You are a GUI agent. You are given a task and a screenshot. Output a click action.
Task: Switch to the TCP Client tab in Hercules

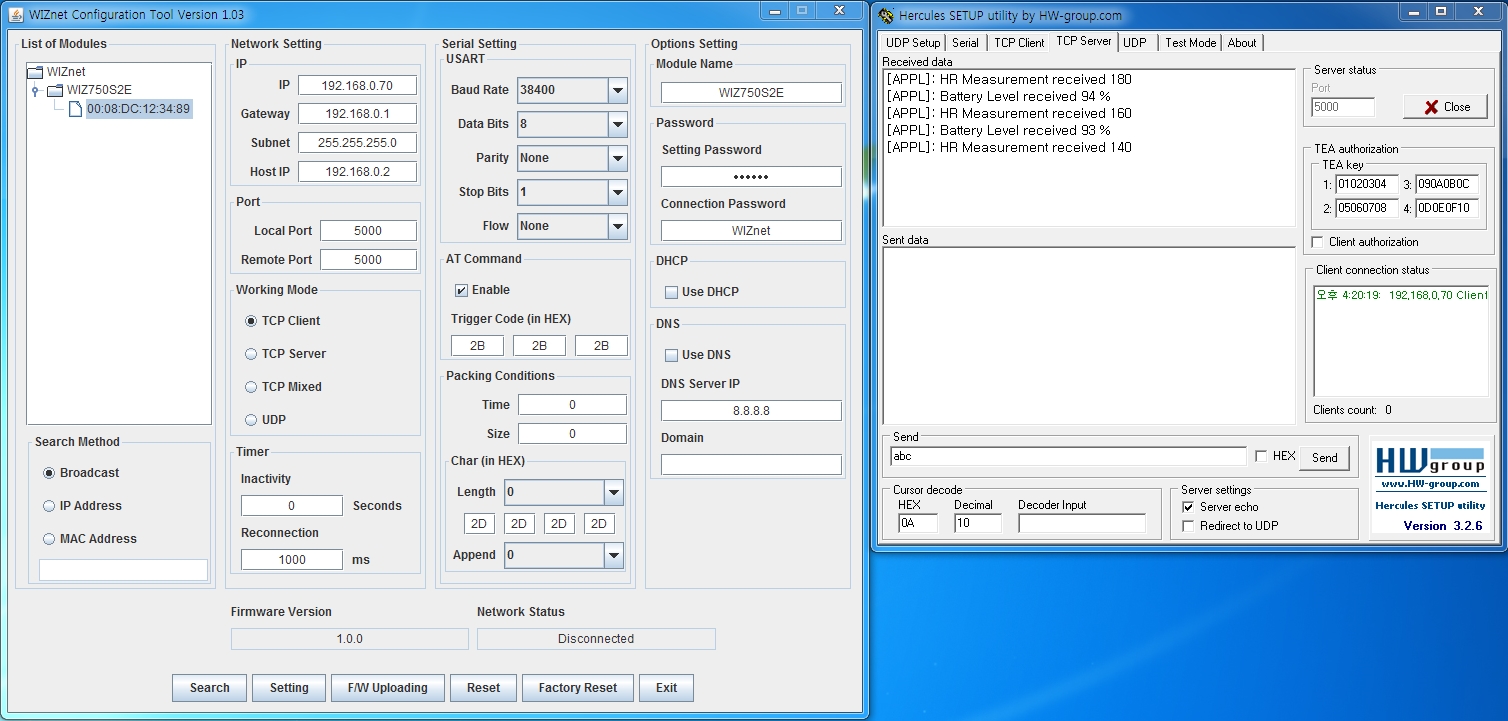point(1019,43)
